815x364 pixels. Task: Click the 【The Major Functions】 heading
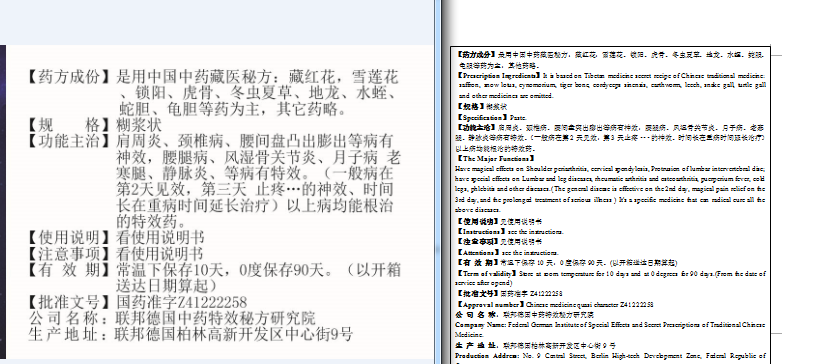[x=495, y=159]
